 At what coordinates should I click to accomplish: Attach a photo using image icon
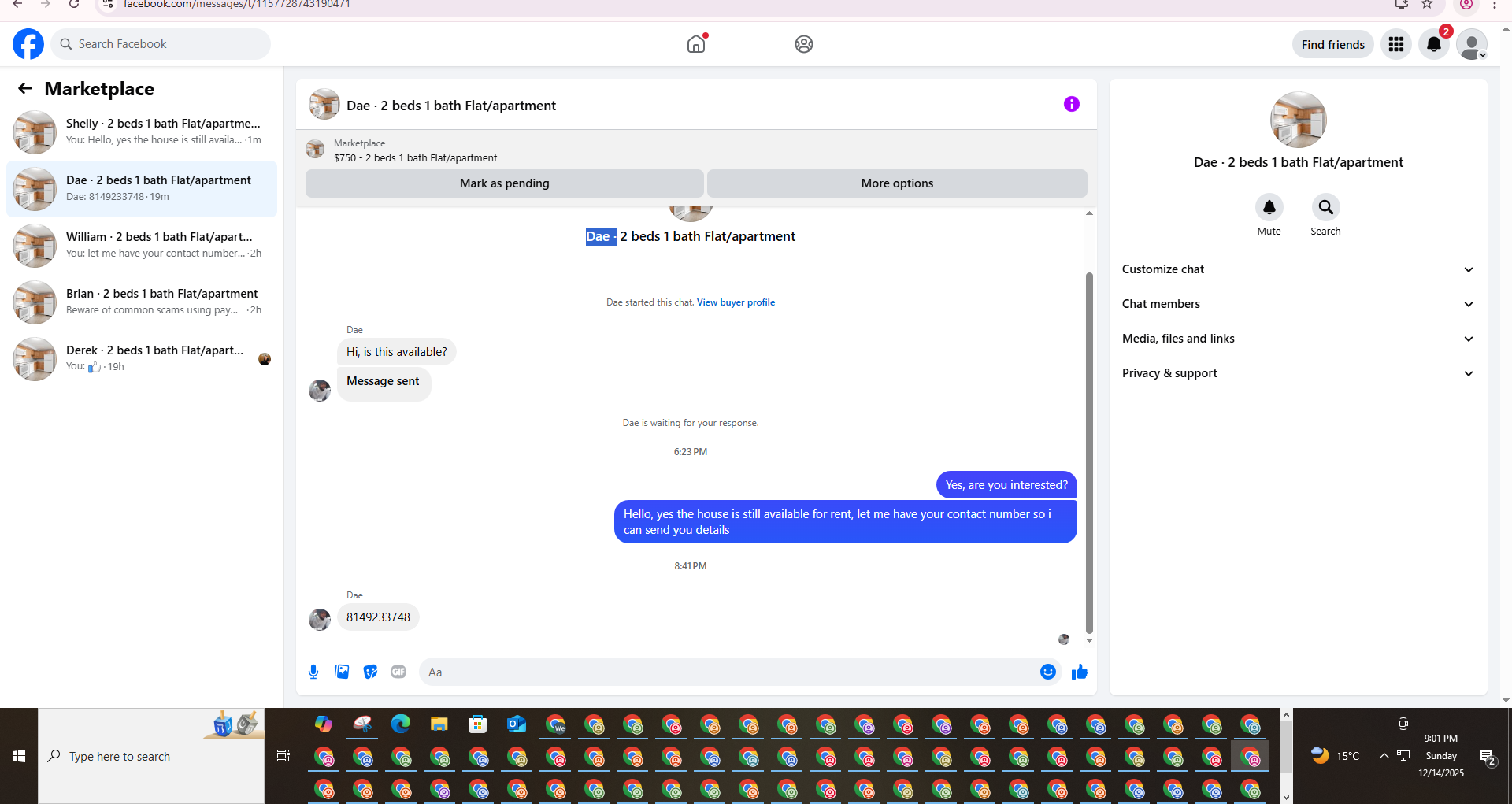tap(342, 672)
